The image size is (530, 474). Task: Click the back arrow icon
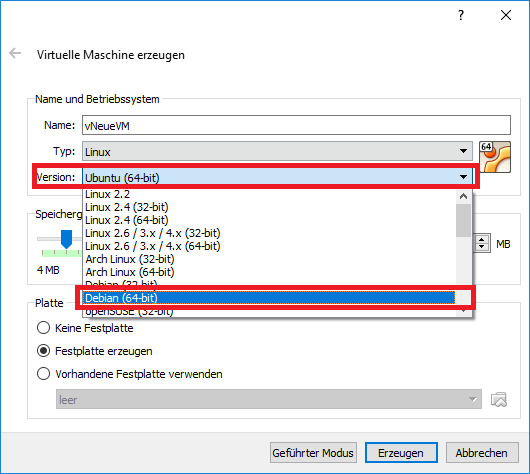point(15,53)
